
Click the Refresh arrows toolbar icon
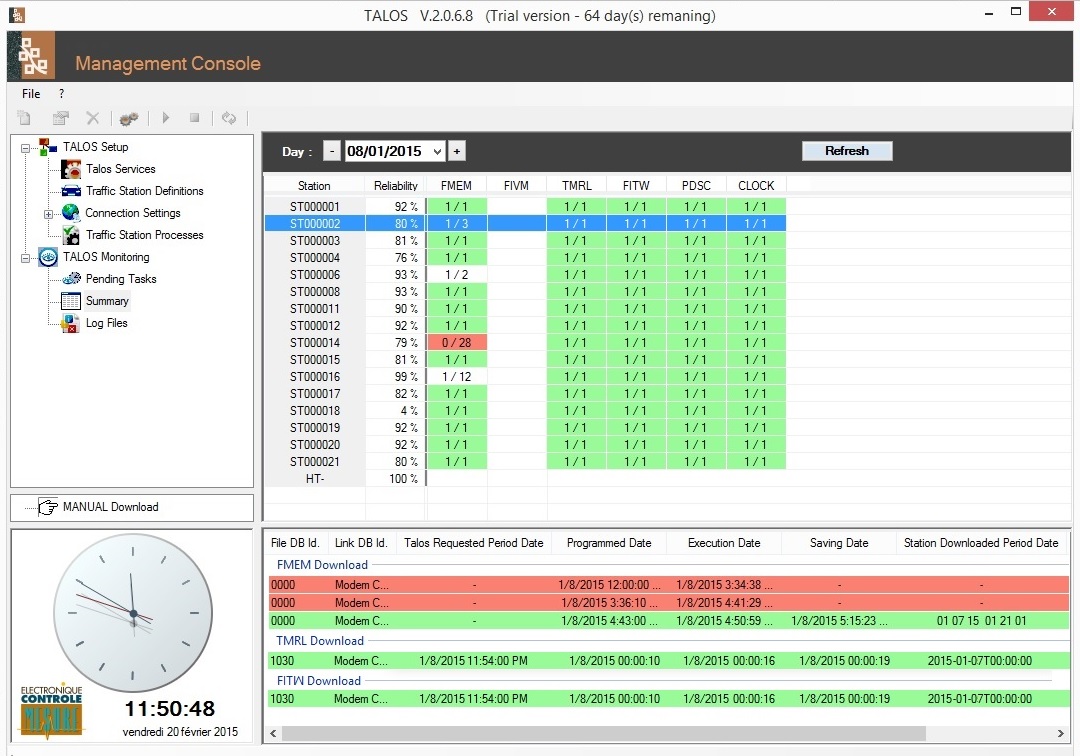click(229, 118)
